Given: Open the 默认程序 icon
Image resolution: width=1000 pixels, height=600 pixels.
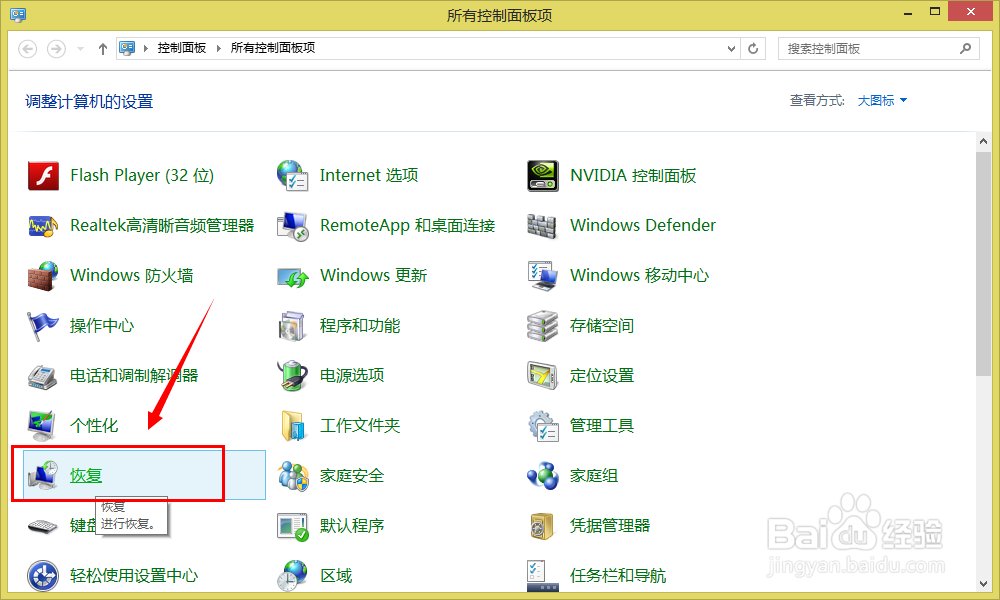Looking at the screenshot, I should pos(293,526).
